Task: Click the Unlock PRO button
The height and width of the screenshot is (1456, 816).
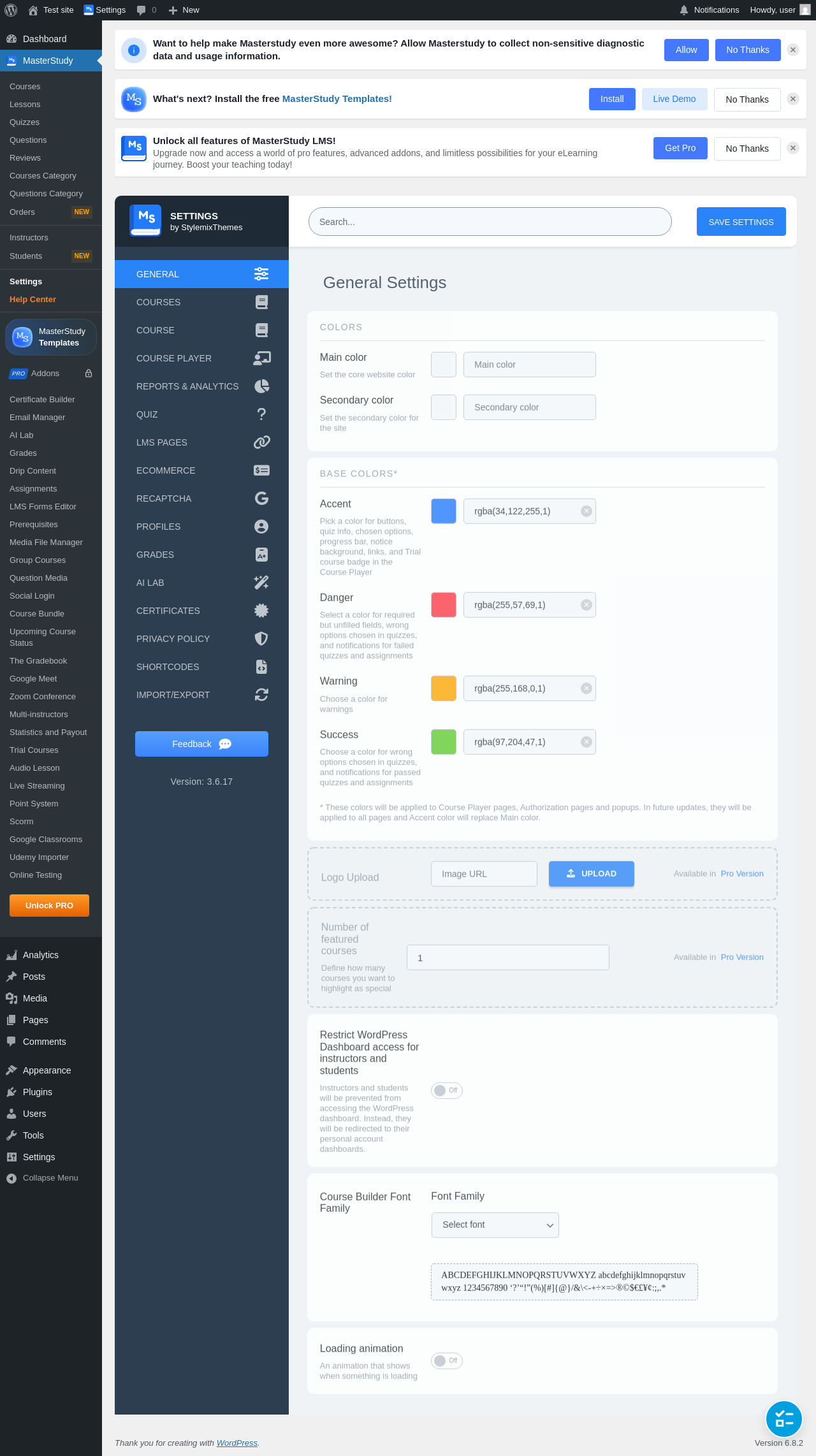Action: (49, 906)
